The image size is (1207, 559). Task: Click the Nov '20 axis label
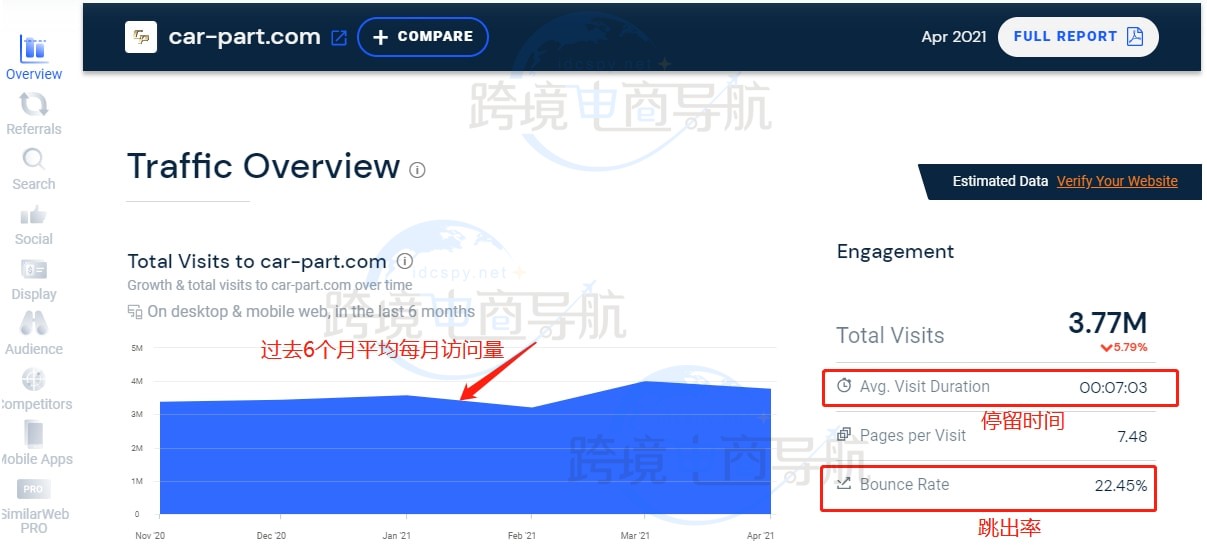tap(150, 536)
